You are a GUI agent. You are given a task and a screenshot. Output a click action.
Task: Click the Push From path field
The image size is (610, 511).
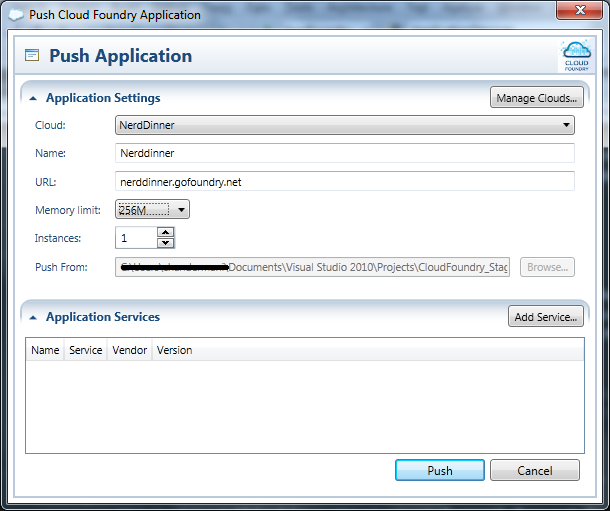click(312, 267)
